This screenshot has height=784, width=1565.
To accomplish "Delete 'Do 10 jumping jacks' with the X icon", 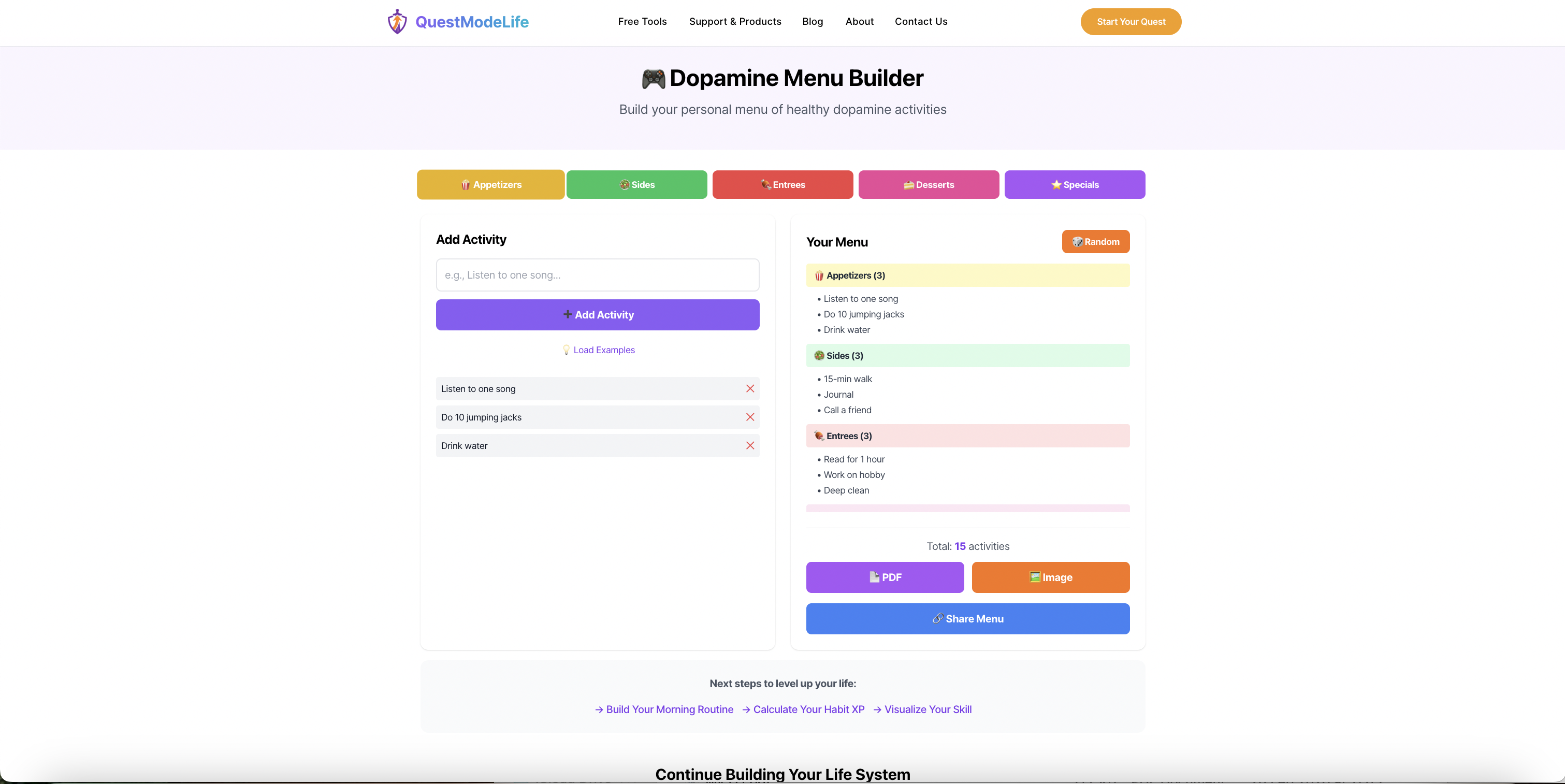I will tap(750, 417).
